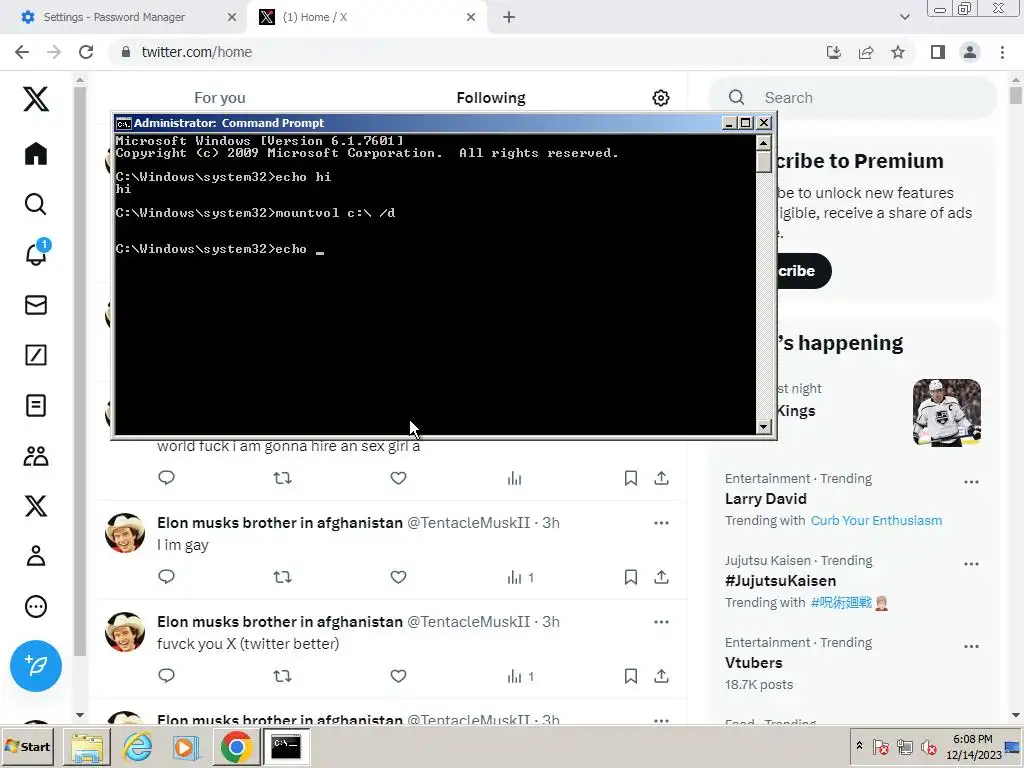Image resolution: width=1024 pixels, height=768 pixels.
Task: Open Windows Explorer folder in taskbar
Action: (86, 746)
